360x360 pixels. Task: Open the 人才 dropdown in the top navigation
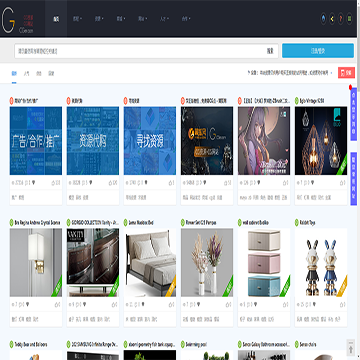pos(164,19)
